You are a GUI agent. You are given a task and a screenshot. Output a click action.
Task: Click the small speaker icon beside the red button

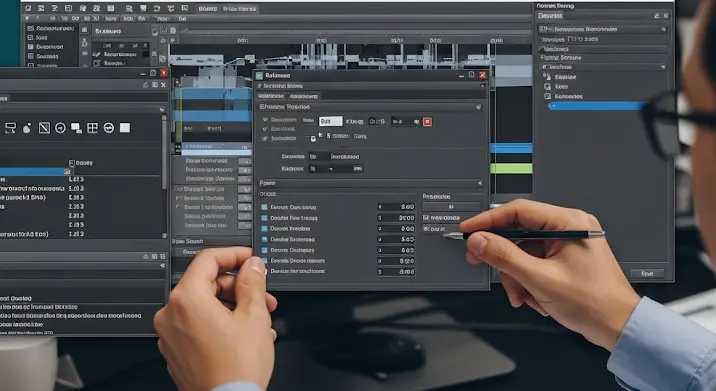click(416, 122)
